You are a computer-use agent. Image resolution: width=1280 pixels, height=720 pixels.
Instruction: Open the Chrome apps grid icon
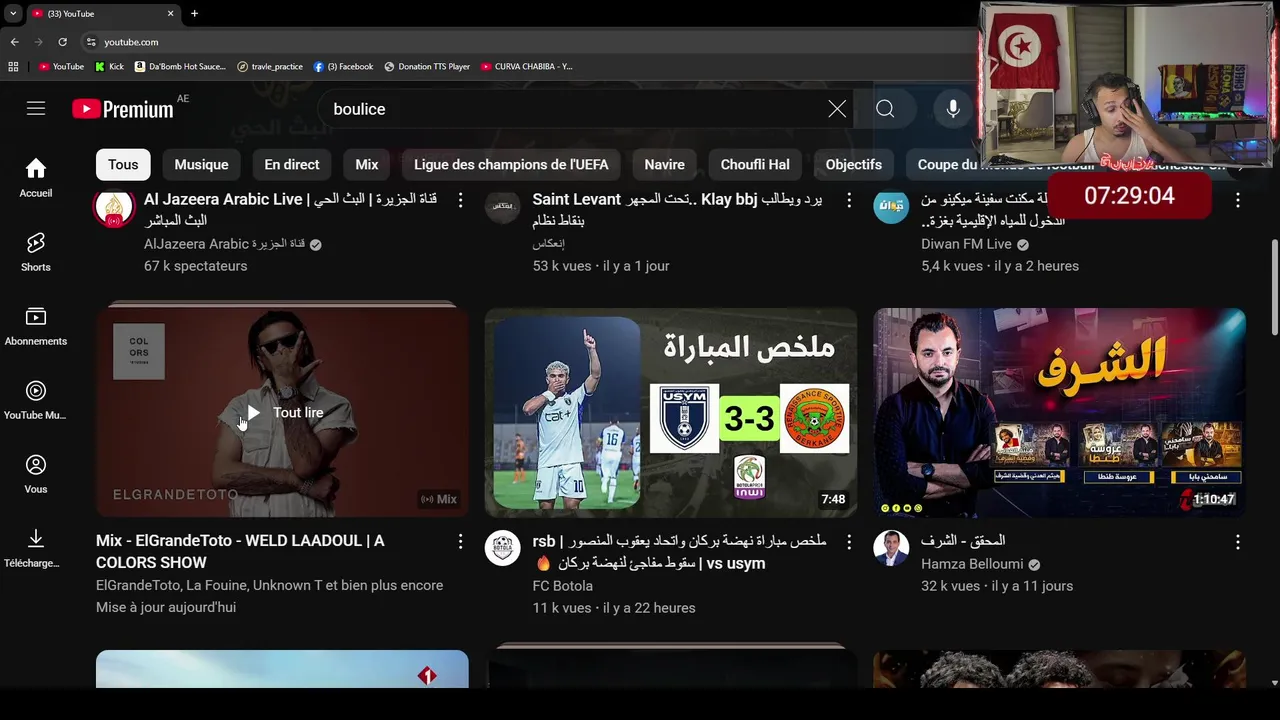(13, 67)
